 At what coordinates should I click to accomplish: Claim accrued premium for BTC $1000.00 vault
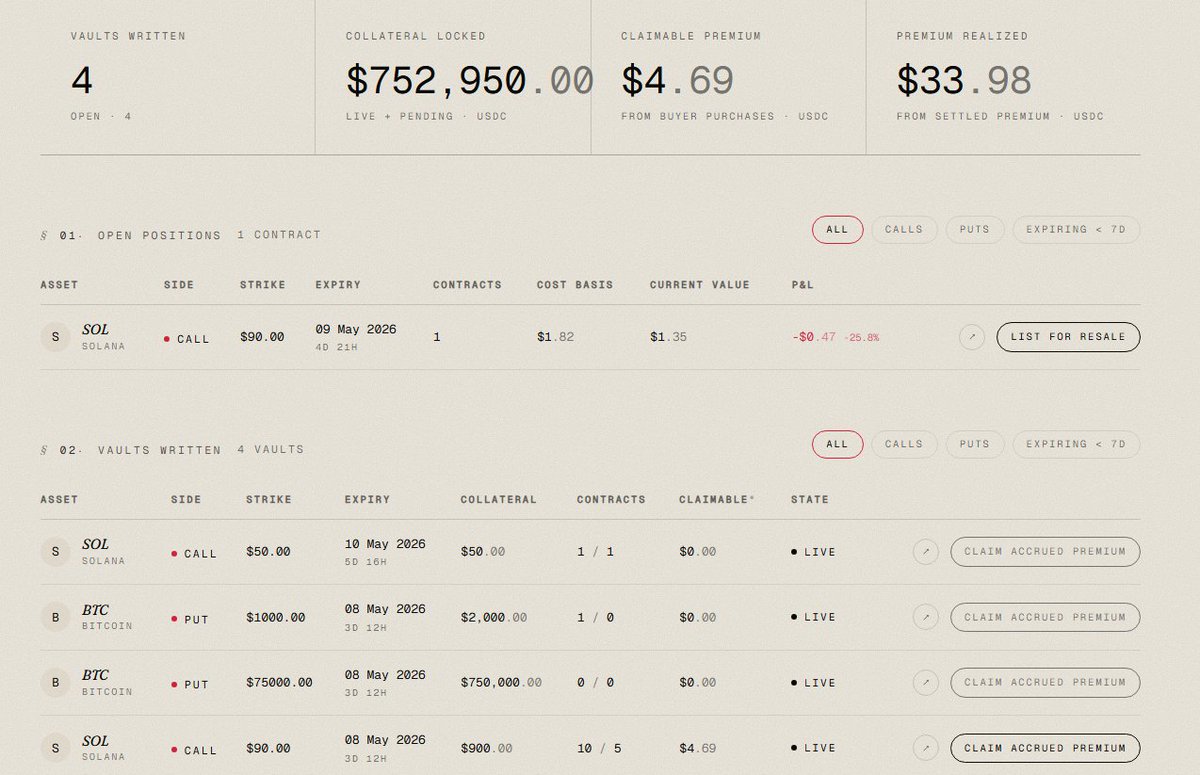[1045, 618]
